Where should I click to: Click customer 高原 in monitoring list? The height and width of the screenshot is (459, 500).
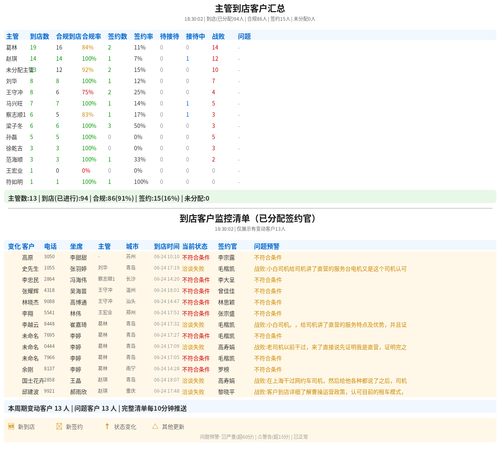pyautogui.click(x=27, y=258)
